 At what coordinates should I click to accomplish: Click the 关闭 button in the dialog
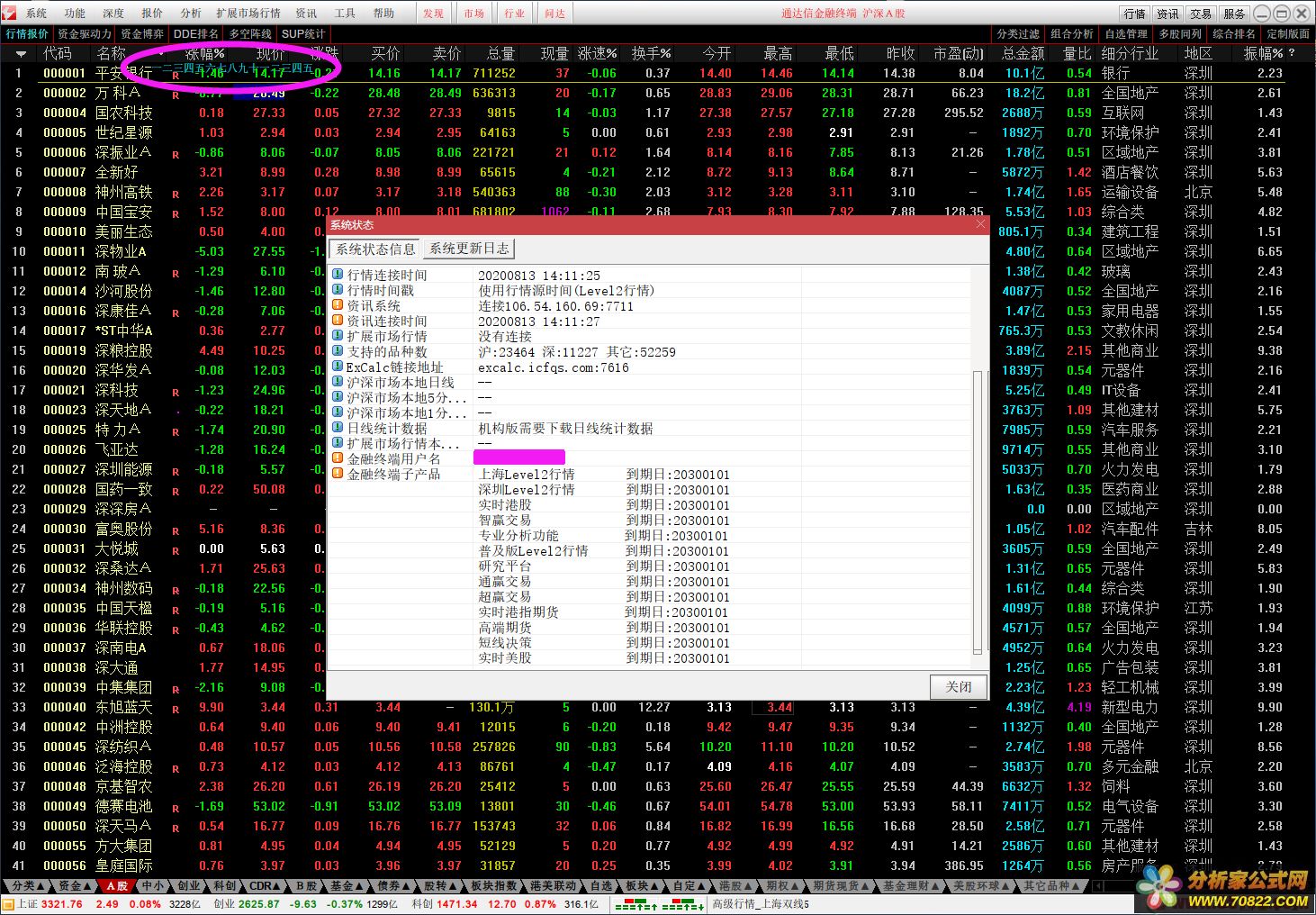[959, 686]
